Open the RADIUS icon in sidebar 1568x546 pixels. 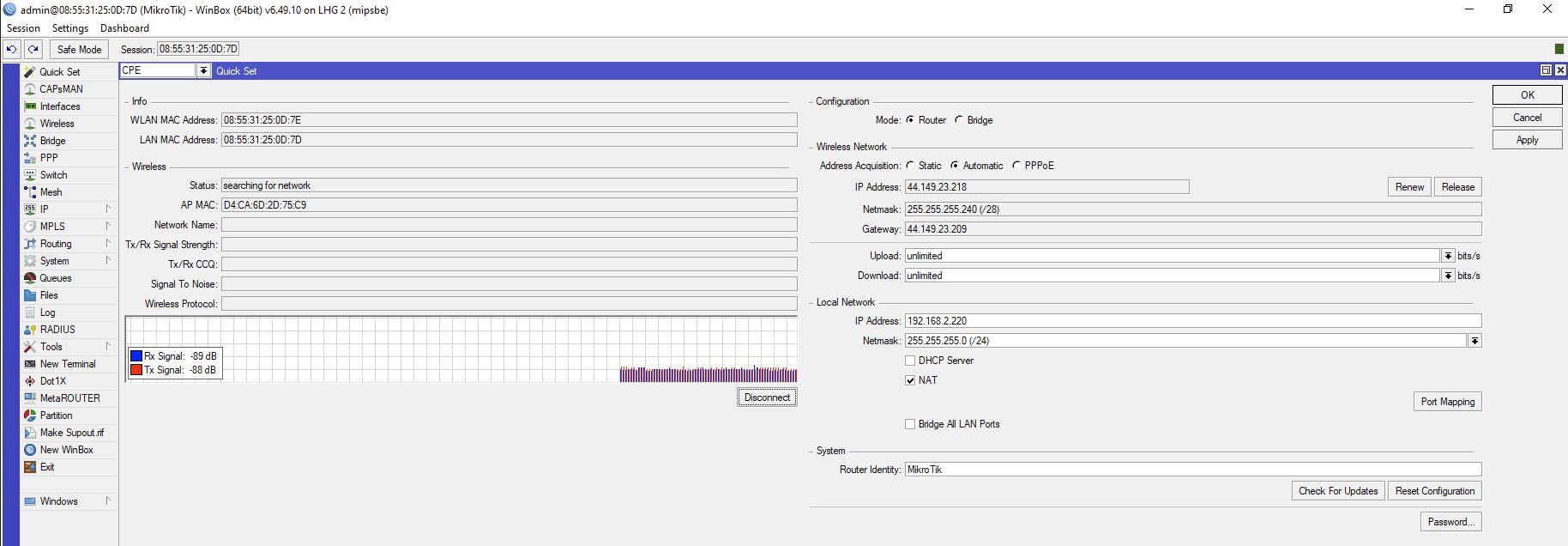30,330
